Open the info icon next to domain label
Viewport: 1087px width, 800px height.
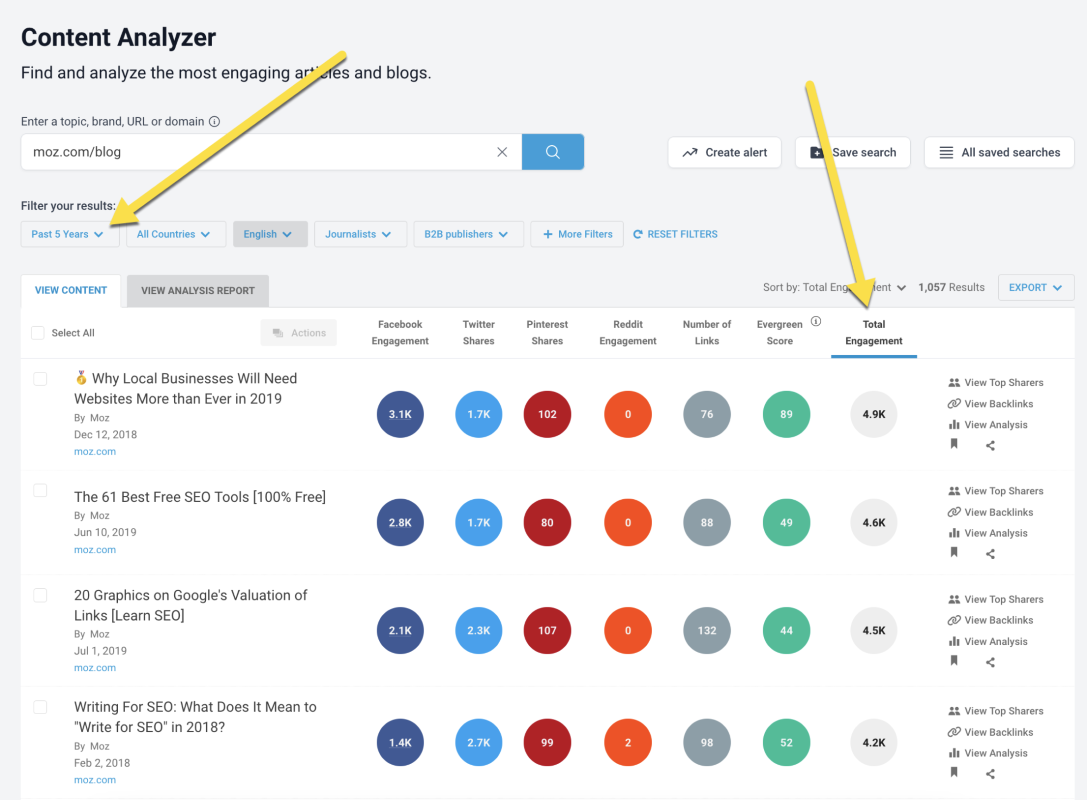(x=215, y=121)
